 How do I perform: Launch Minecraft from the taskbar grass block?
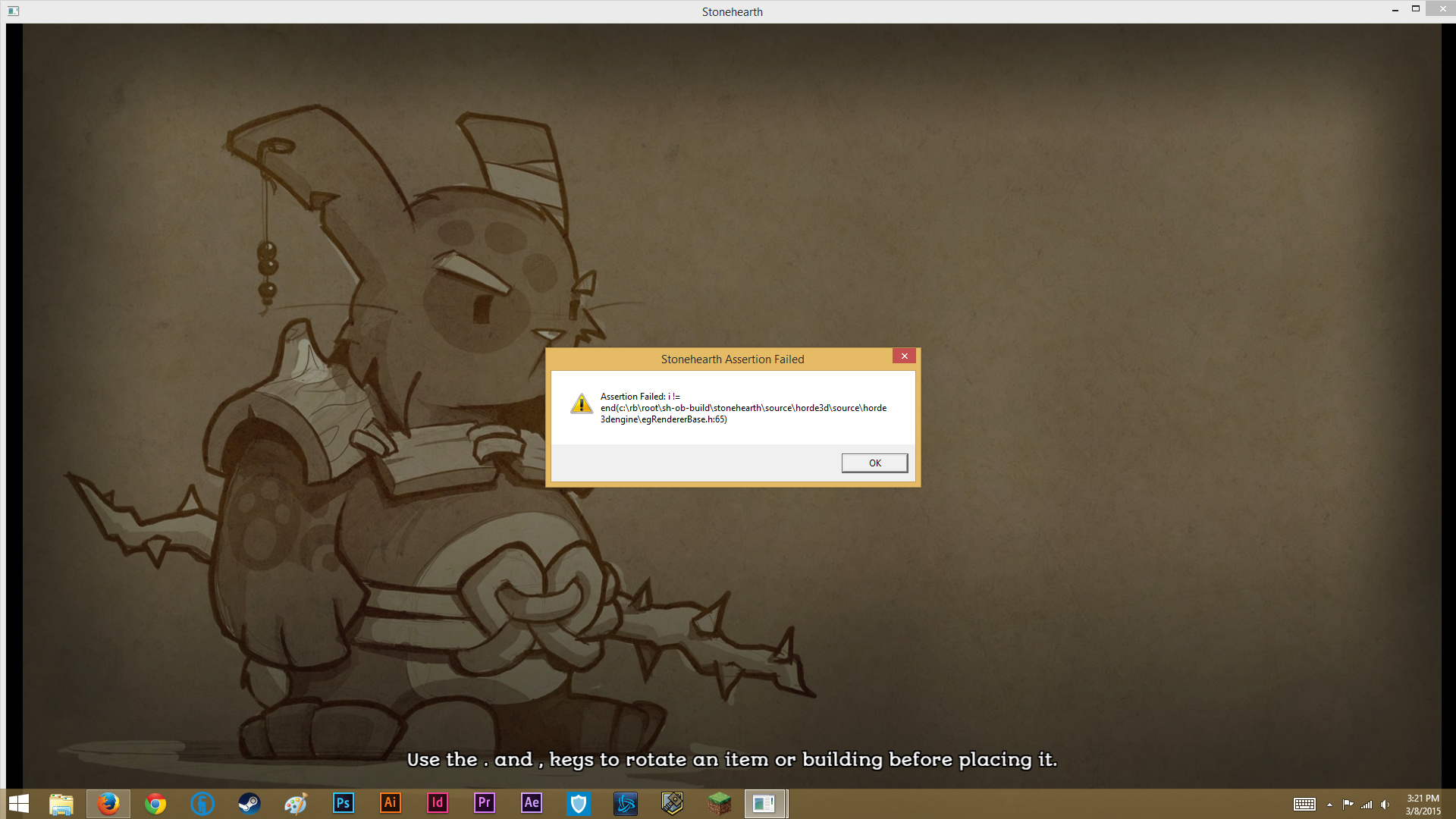coord(719,804)
